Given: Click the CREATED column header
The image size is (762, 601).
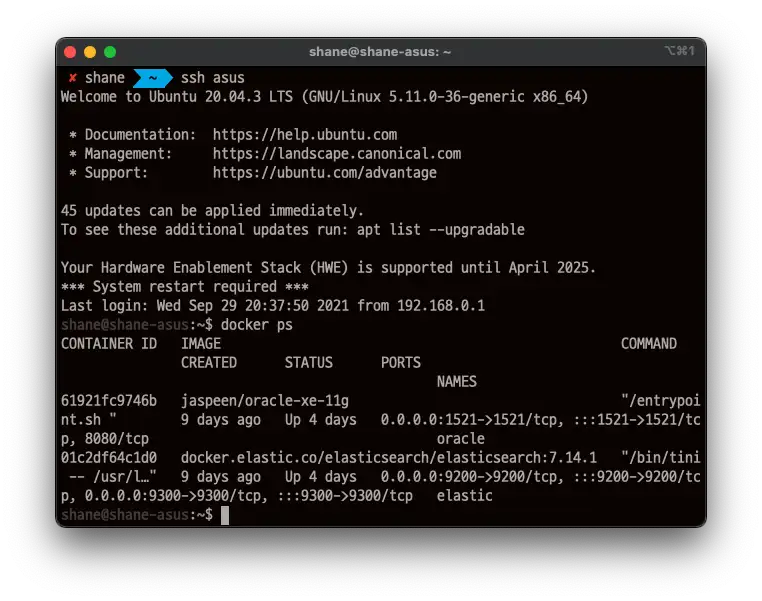Looking at the screenshot, I should (209, 362).
